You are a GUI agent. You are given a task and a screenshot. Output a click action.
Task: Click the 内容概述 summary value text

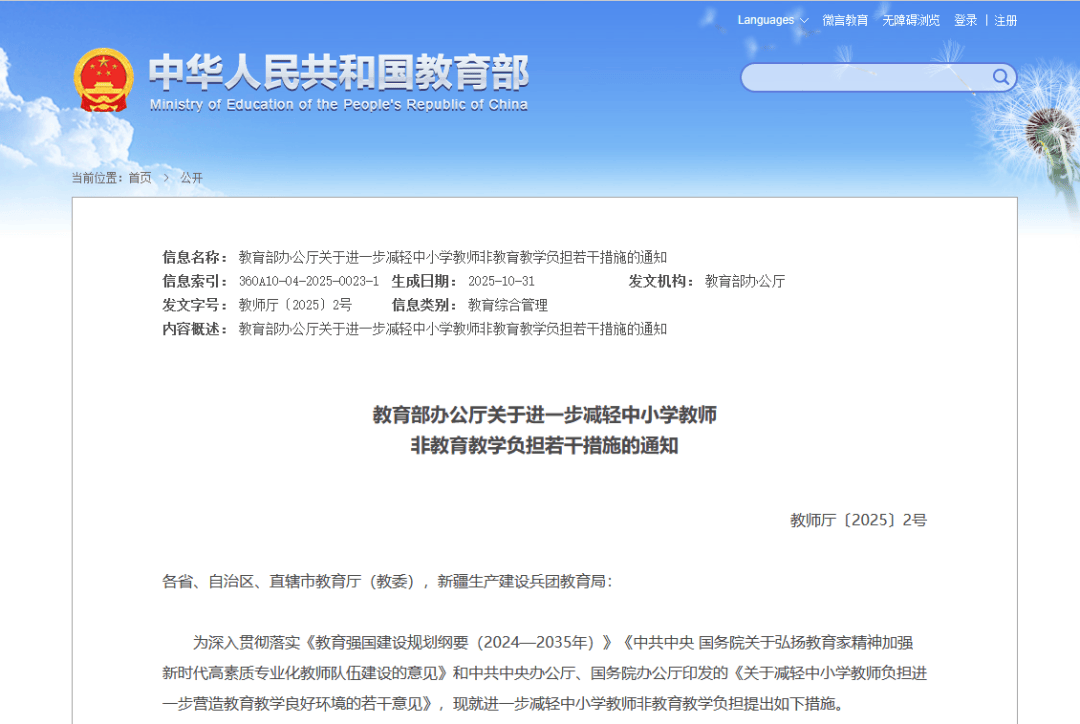453,329
